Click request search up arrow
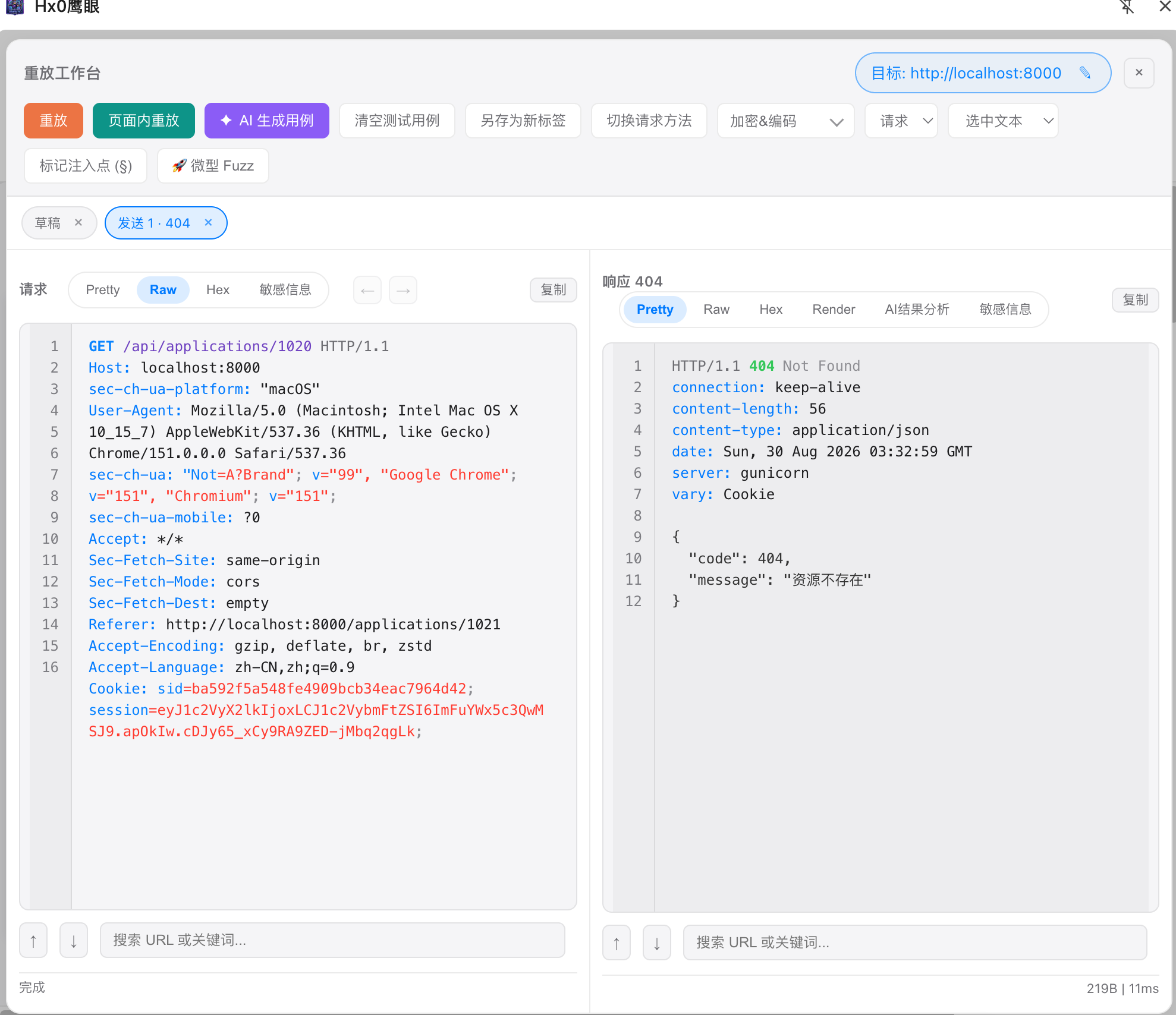This screenshot has width=1176, height=1015. [x=33, y=940]
